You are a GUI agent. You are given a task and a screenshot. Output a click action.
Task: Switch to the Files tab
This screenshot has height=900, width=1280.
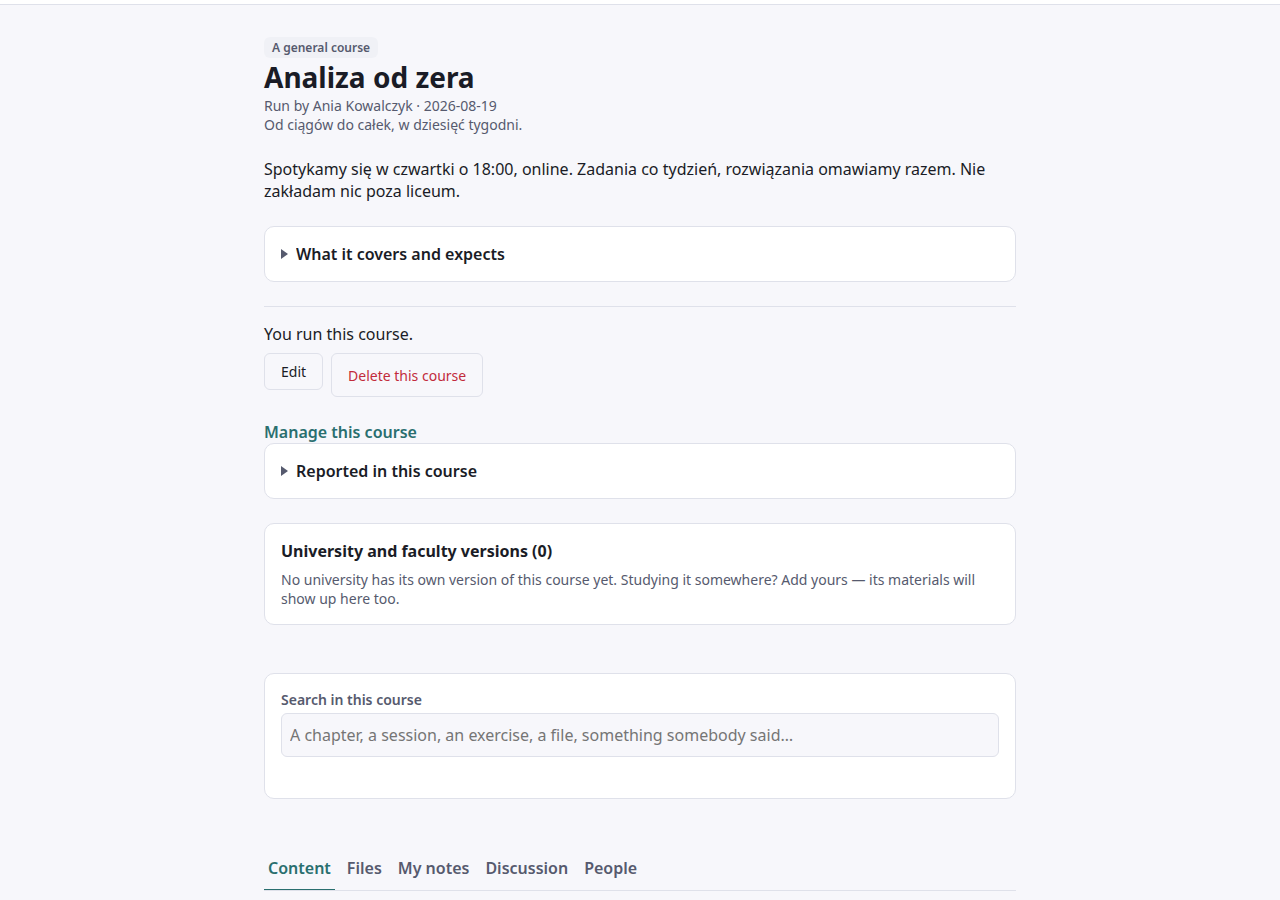point(364,868)
